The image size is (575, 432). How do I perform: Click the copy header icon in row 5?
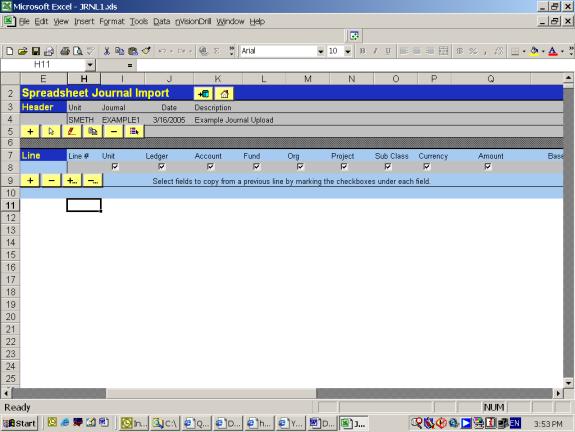tap(92, 131)
